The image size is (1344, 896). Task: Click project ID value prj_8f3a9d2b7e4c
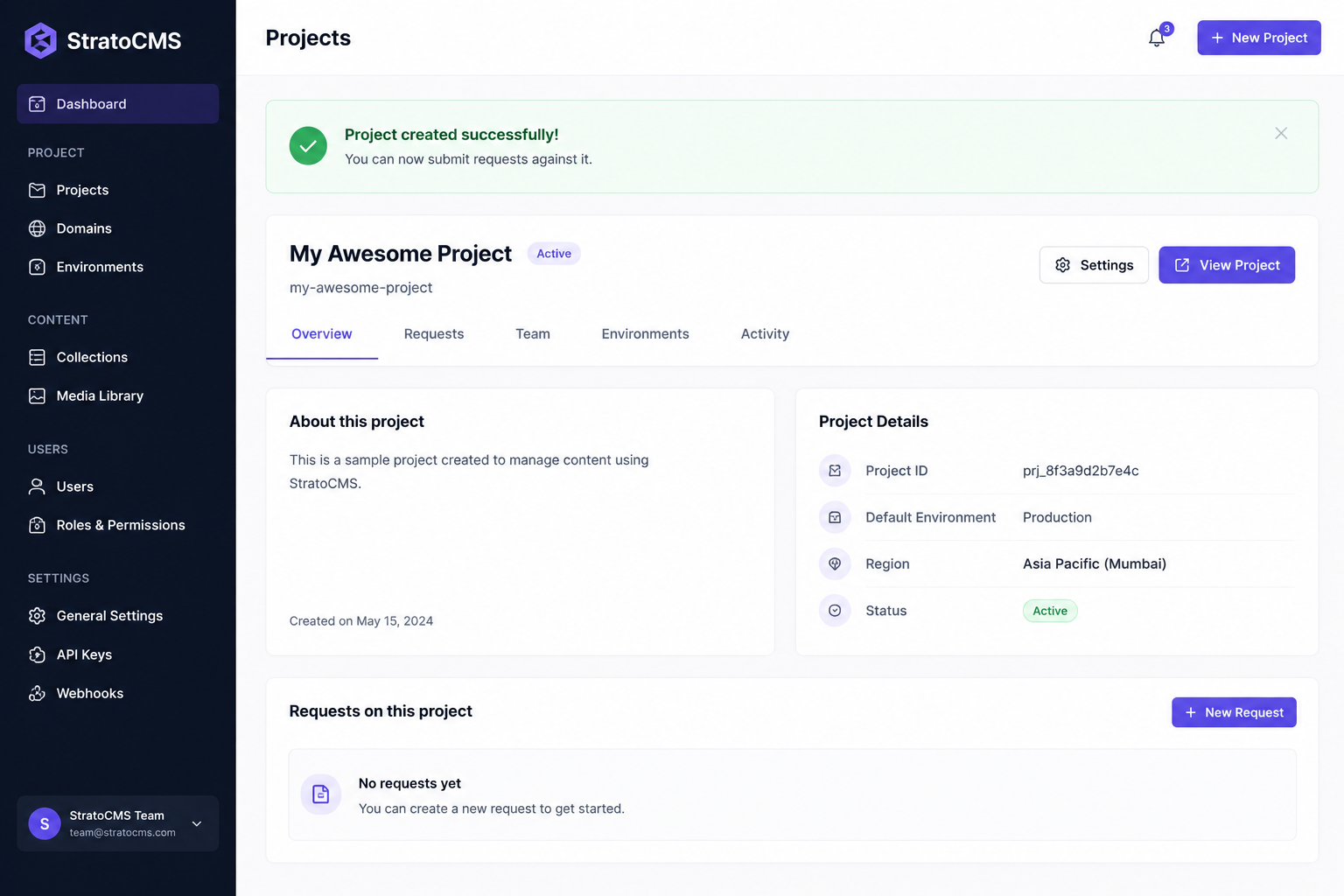pos(1081,471)
